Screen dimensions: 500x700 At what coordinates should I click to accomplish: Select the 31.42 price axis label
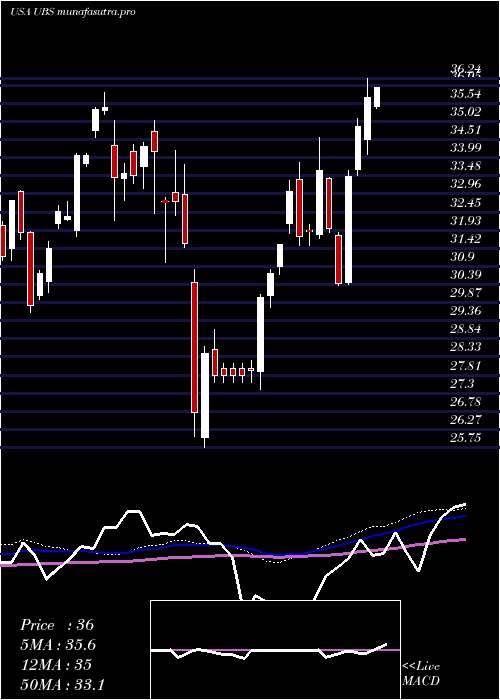[465, 239]
